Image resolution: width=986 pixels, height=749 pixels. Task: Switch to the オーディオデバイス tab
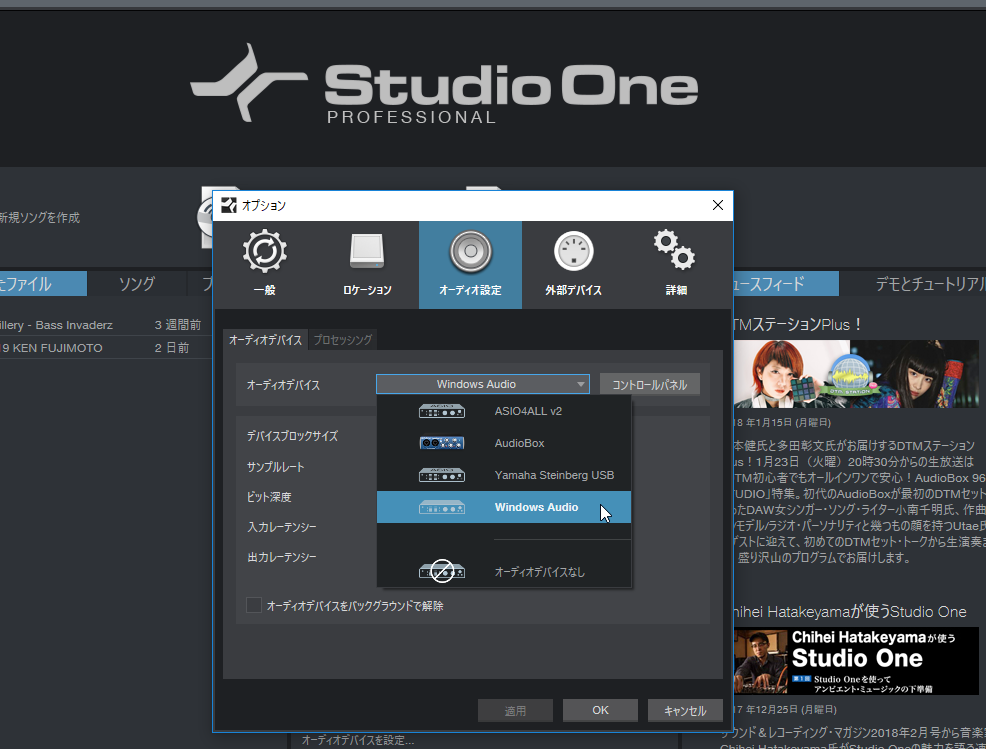point(265,340)
